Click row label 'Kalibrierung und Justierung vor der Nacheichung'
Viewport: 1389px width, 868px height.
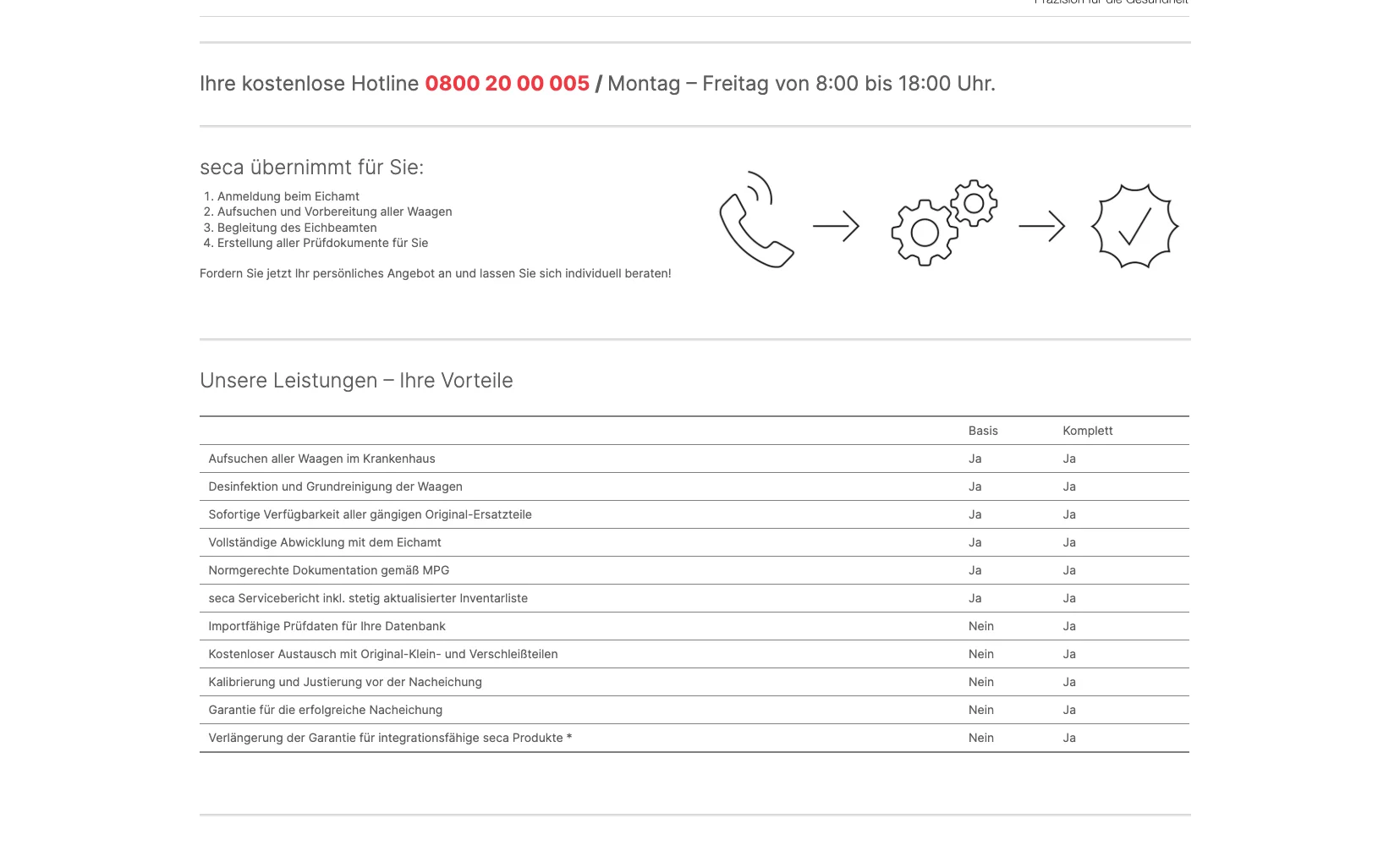(345, 682)
